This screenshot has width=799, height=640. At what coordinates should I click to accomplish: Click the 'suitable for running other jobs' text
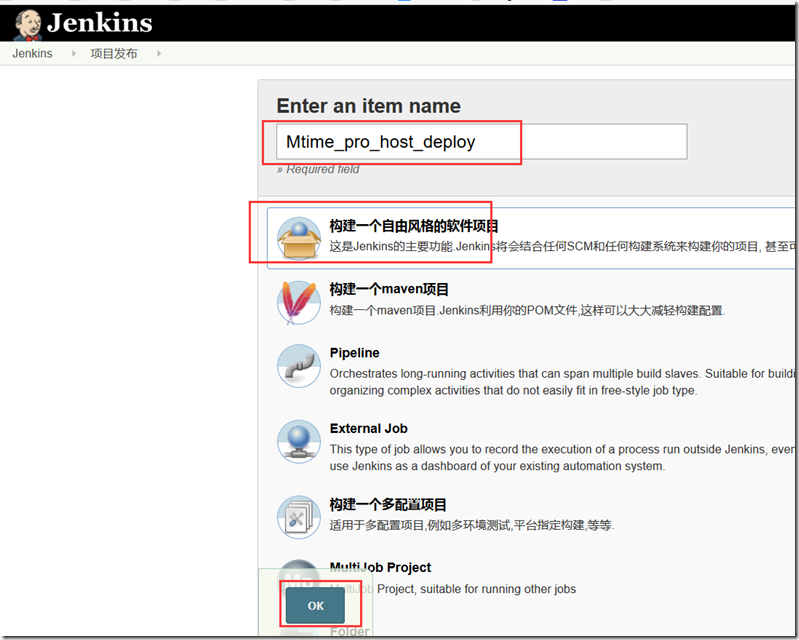[x=498, y=589]
